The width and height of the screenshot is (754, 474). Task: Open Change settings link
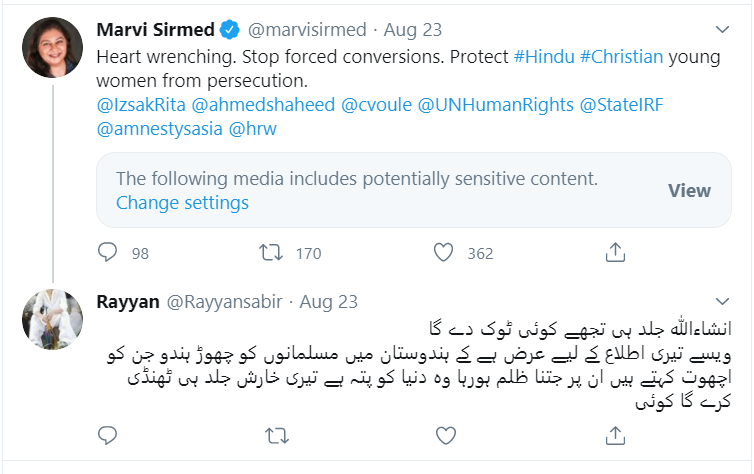tap(182, 203)
